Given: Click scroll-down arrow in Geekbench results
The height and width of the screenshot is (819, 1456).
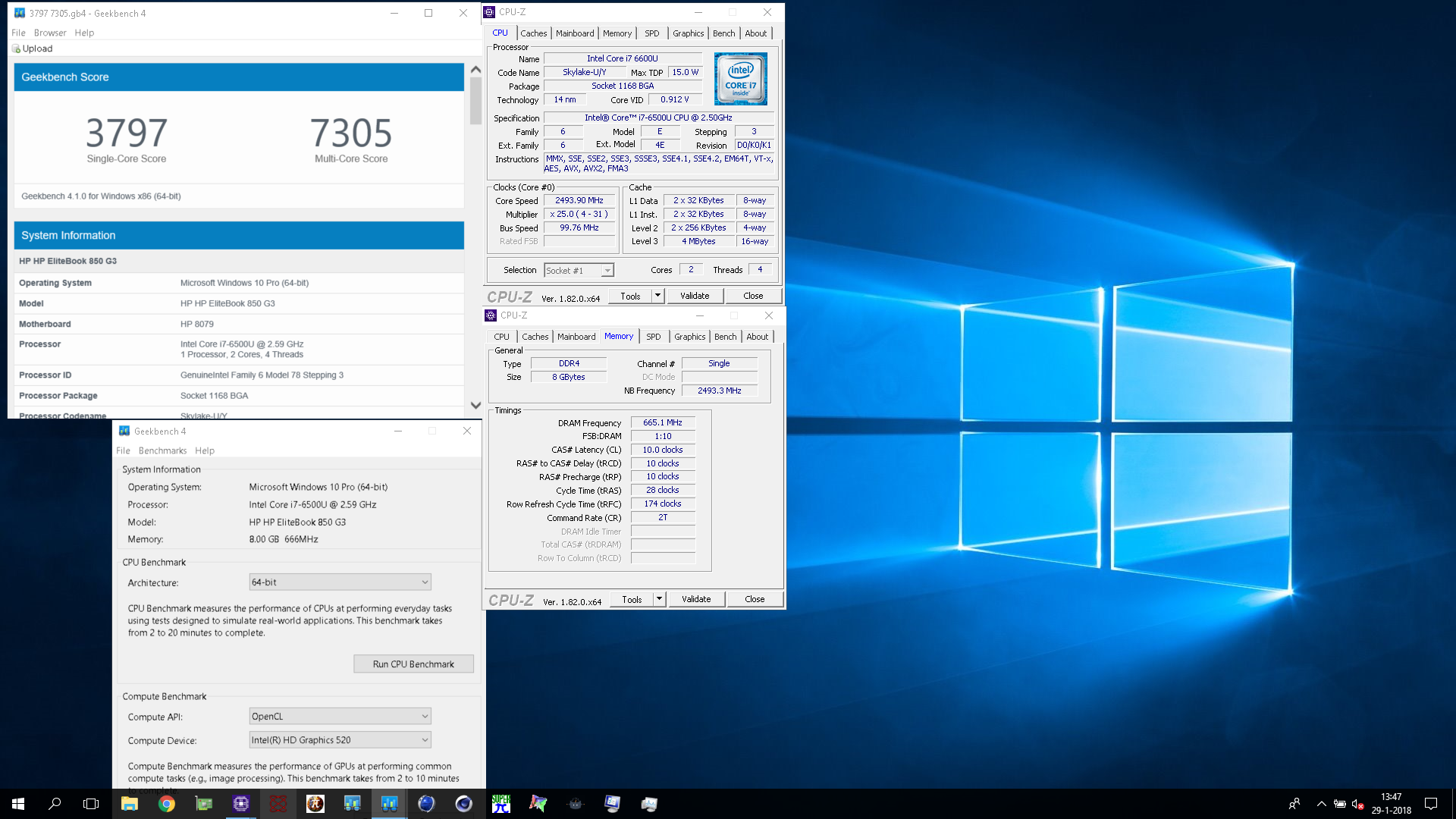Looking at the screenshot, I should click(x=475, y=406).
